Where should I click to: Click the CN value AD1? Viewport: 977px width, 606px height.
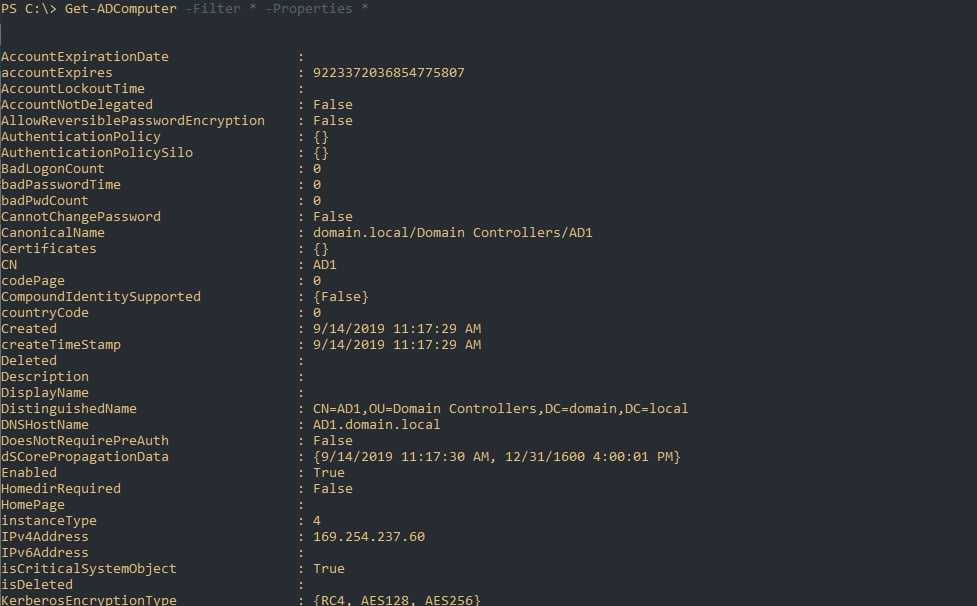324,265
